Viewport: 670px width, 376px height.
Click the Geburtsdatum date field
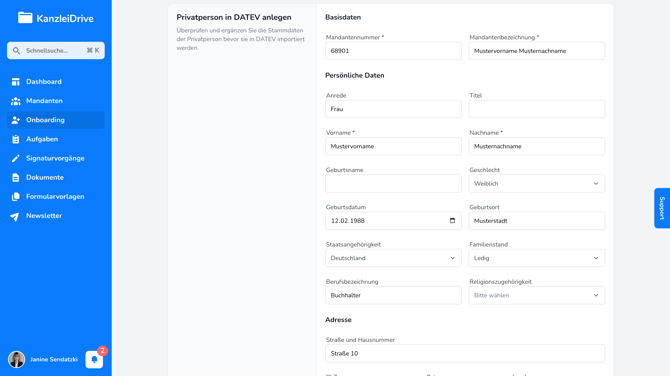(x=393, y=220)
